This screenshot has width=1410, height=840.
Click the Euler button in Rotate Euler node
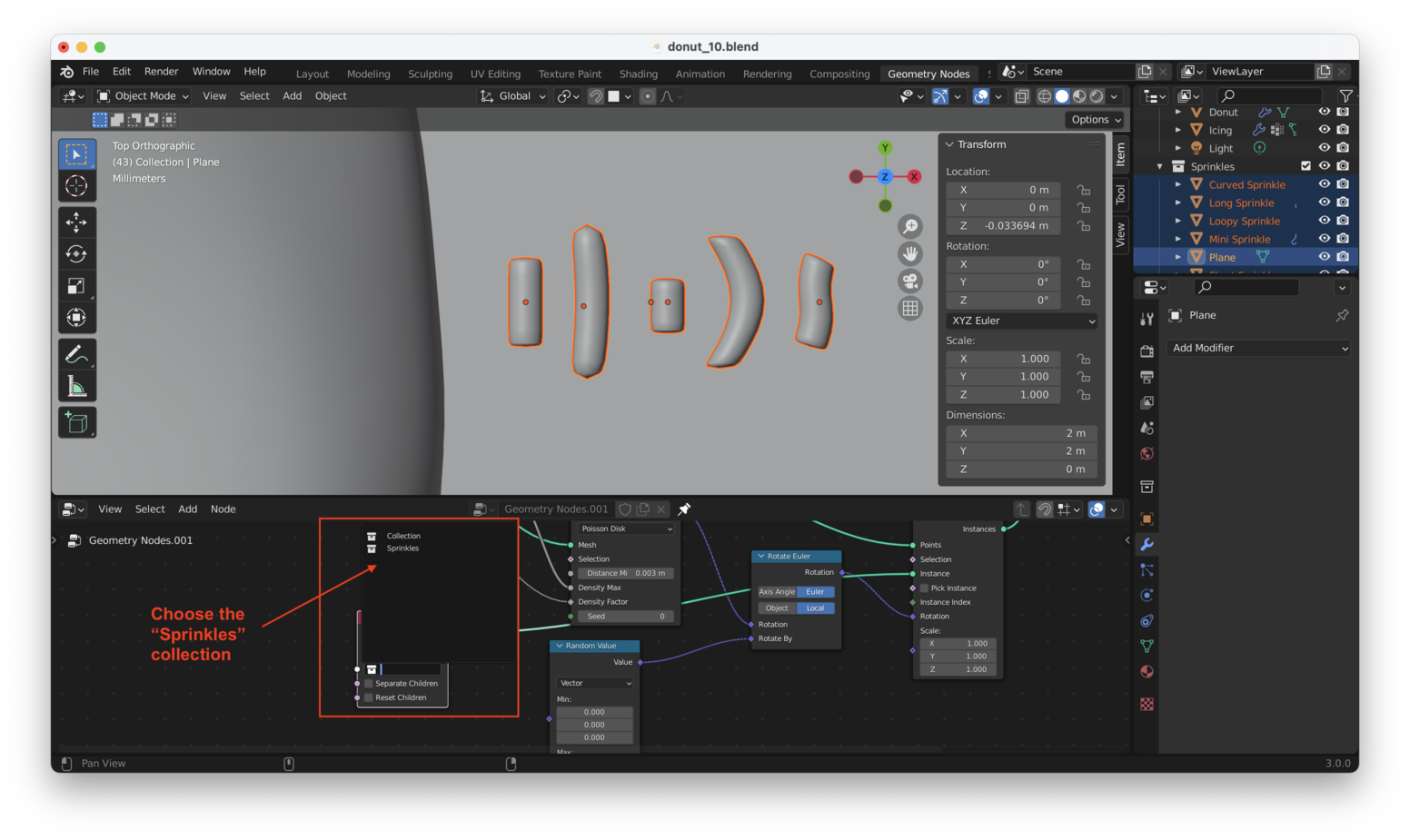pos(815,592)
